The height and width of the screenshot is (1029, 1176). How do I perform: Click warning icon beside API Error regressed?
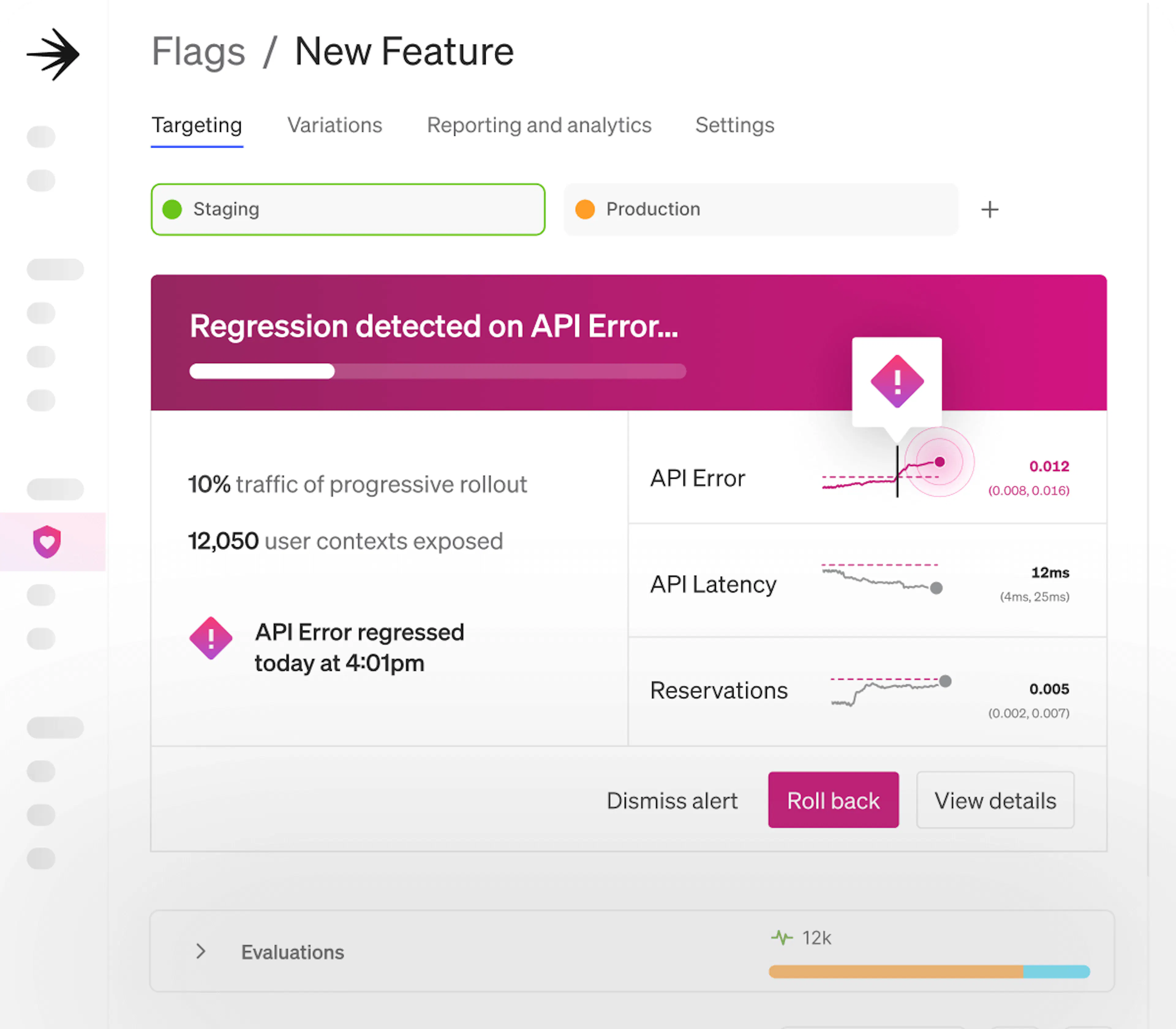pyautogui.click(x=211, y=638)
